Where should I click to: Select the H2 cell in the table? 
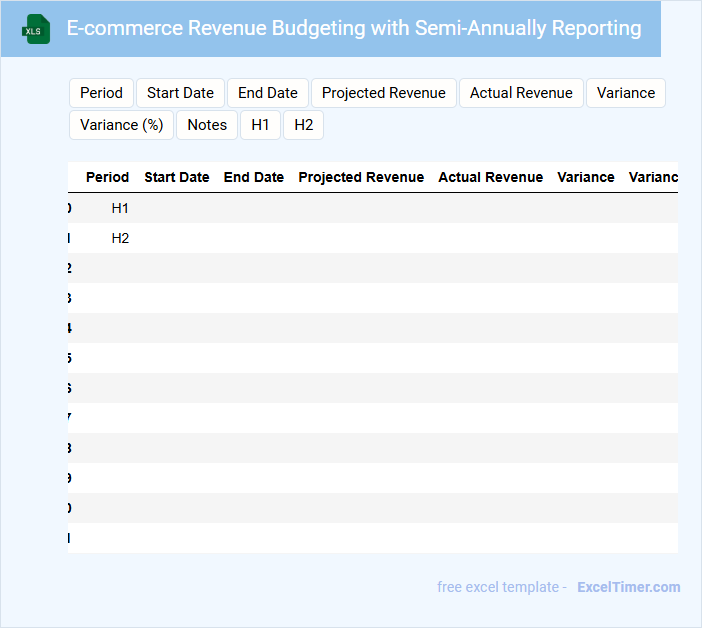(x=120, y=238)
